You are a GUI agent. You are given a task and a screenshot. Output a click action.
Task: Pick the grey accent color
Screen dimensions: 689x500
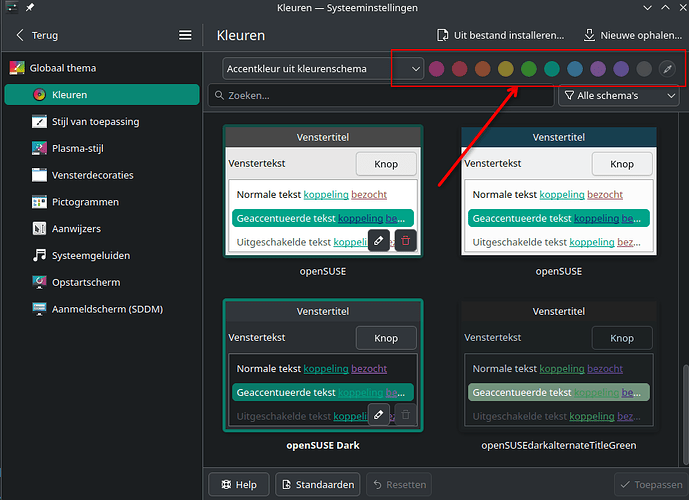pyautogui.click(x=644, y=69)
